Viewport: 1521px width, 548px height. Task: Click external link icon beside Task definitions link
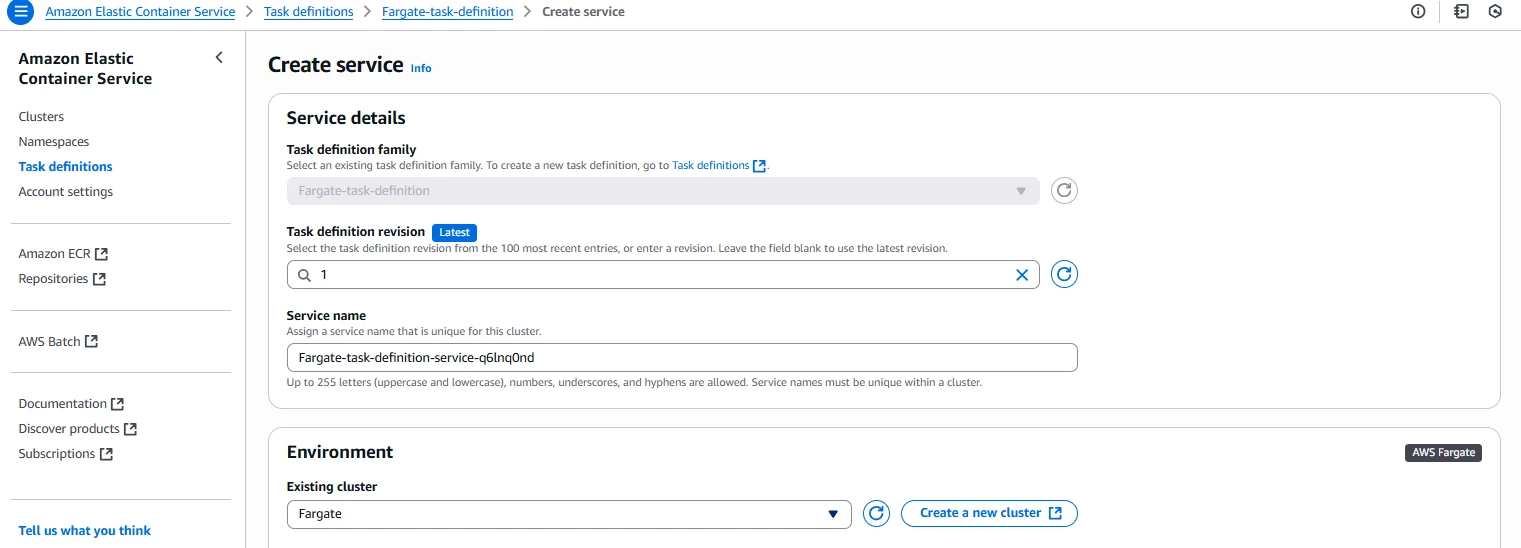click(x=760, y=166)
